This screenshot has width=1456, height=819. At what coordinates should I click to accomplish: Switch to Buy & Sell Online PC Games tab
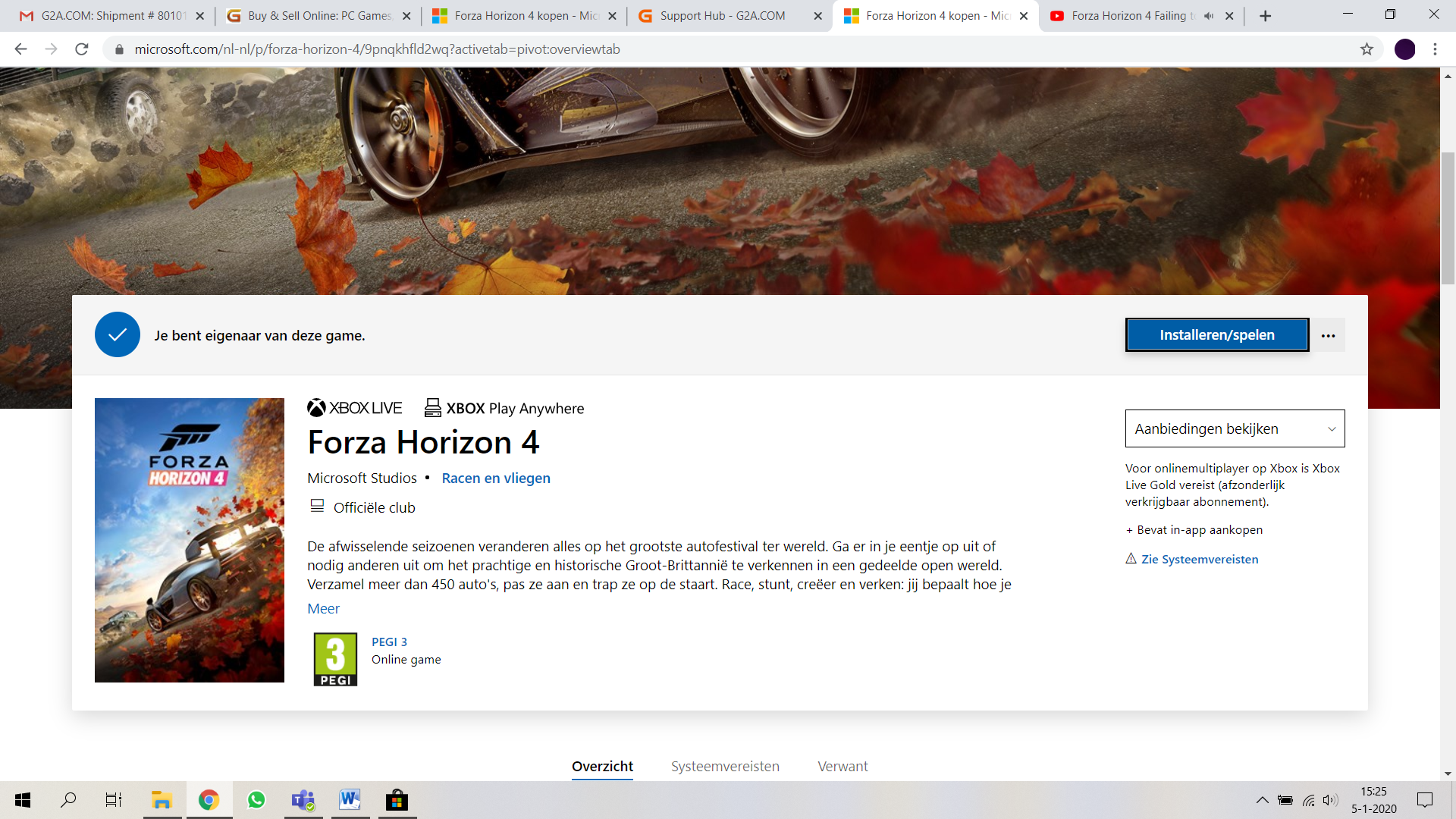tap(318, 16)
